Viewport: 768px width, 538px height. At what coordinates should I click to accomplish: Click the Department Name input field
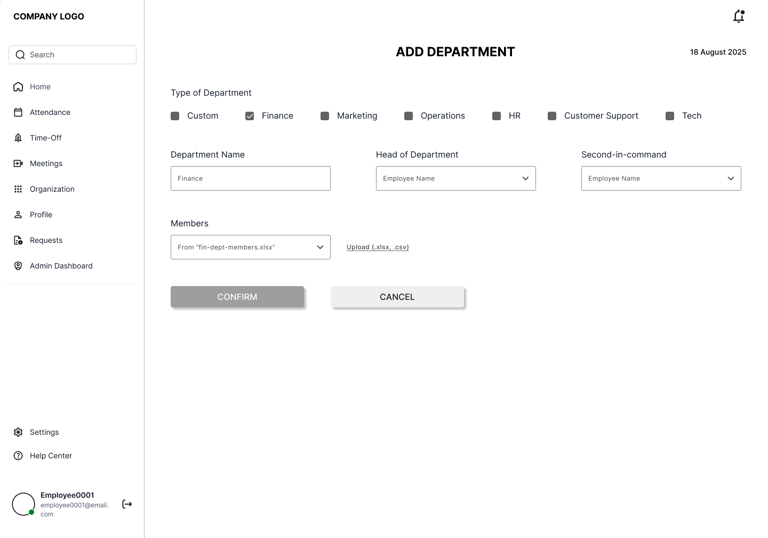pos(250,179)
